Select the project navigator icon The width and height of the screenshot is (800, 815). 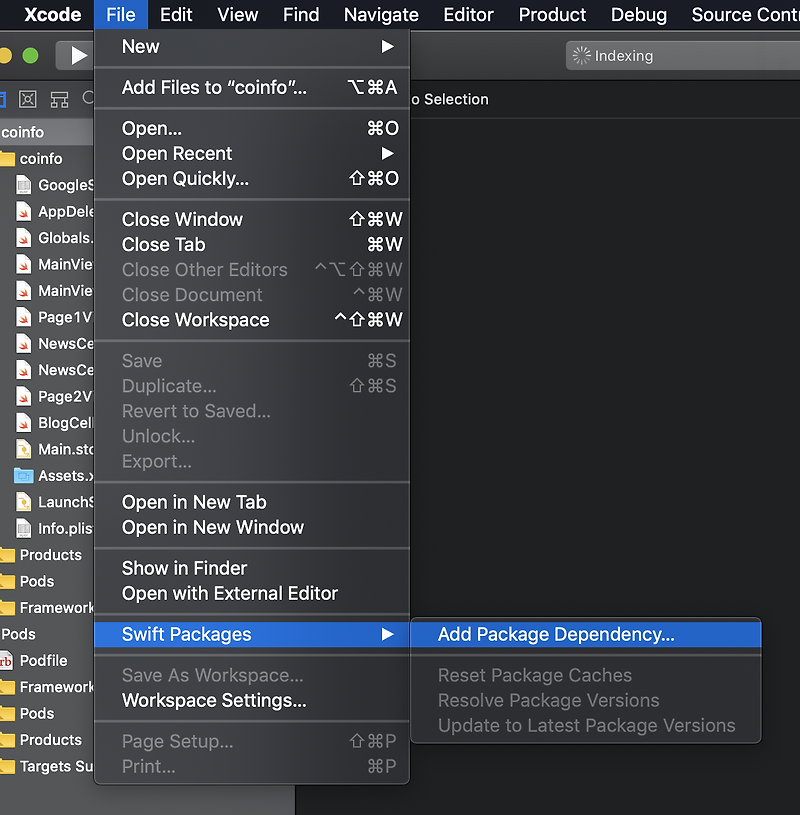pyautogui.click(x=4, y=99)
